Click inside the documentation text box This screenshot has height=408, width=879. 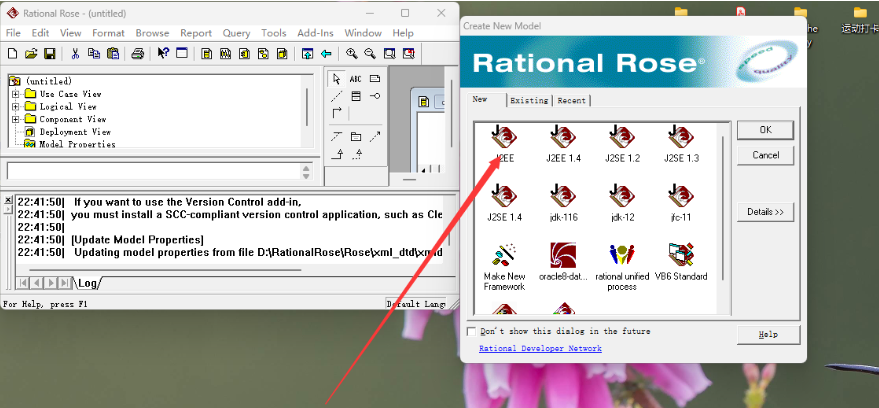[x=154, y=171]
